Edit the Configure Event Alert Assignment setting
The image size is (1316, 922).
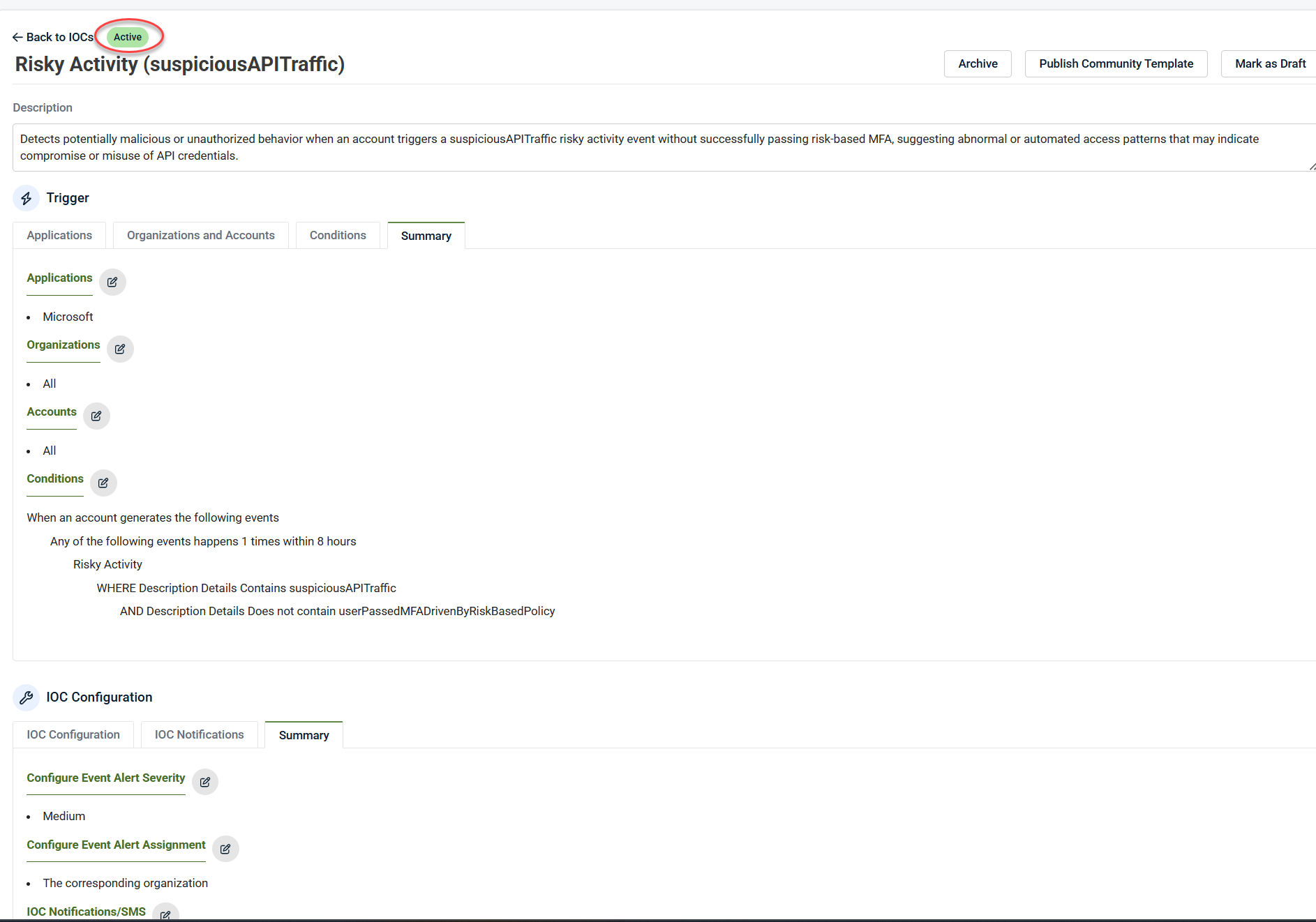pos(225,849)
